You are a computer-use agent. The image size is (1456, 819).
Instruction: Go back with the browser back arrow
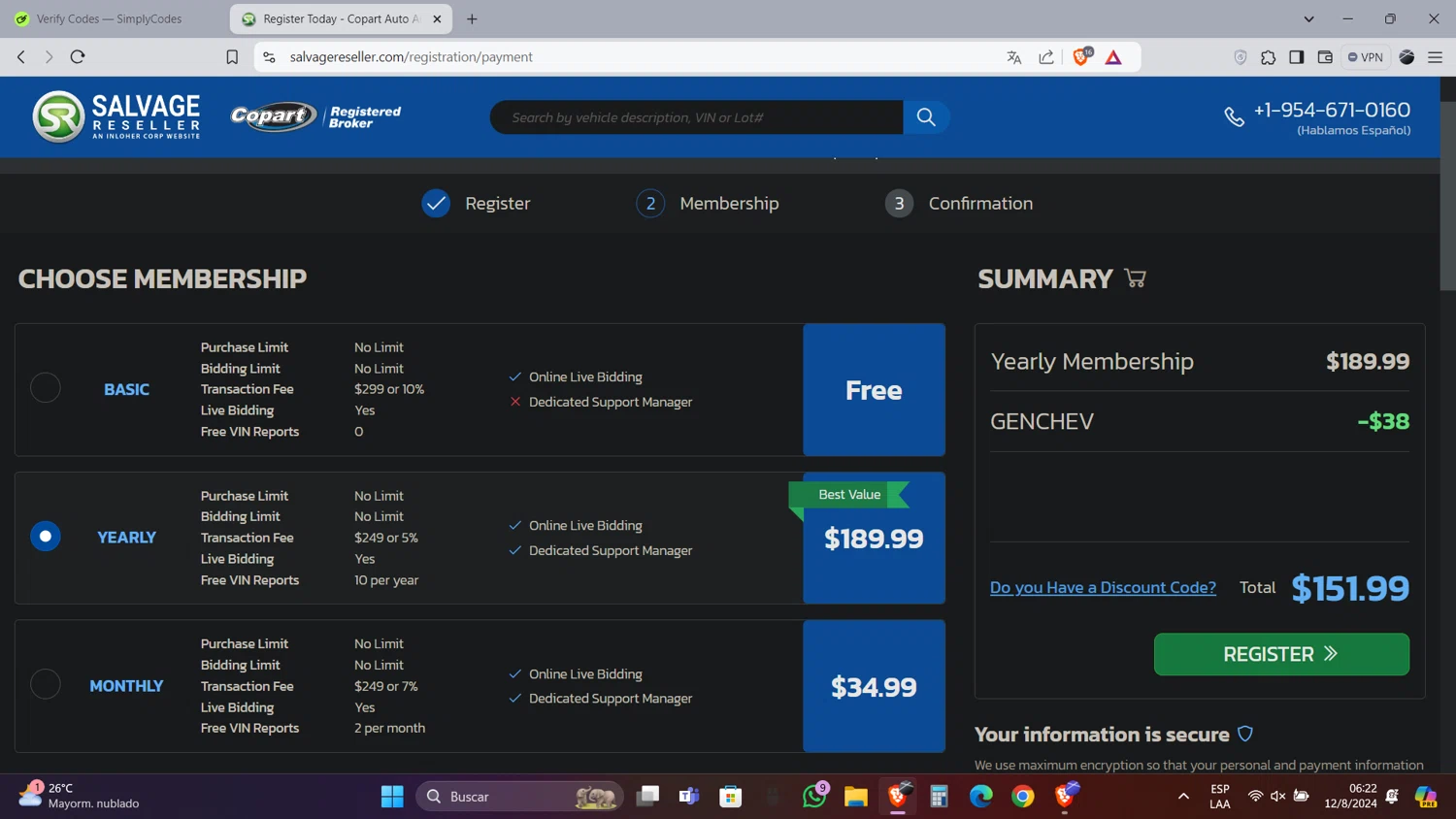tap(21, 57)
